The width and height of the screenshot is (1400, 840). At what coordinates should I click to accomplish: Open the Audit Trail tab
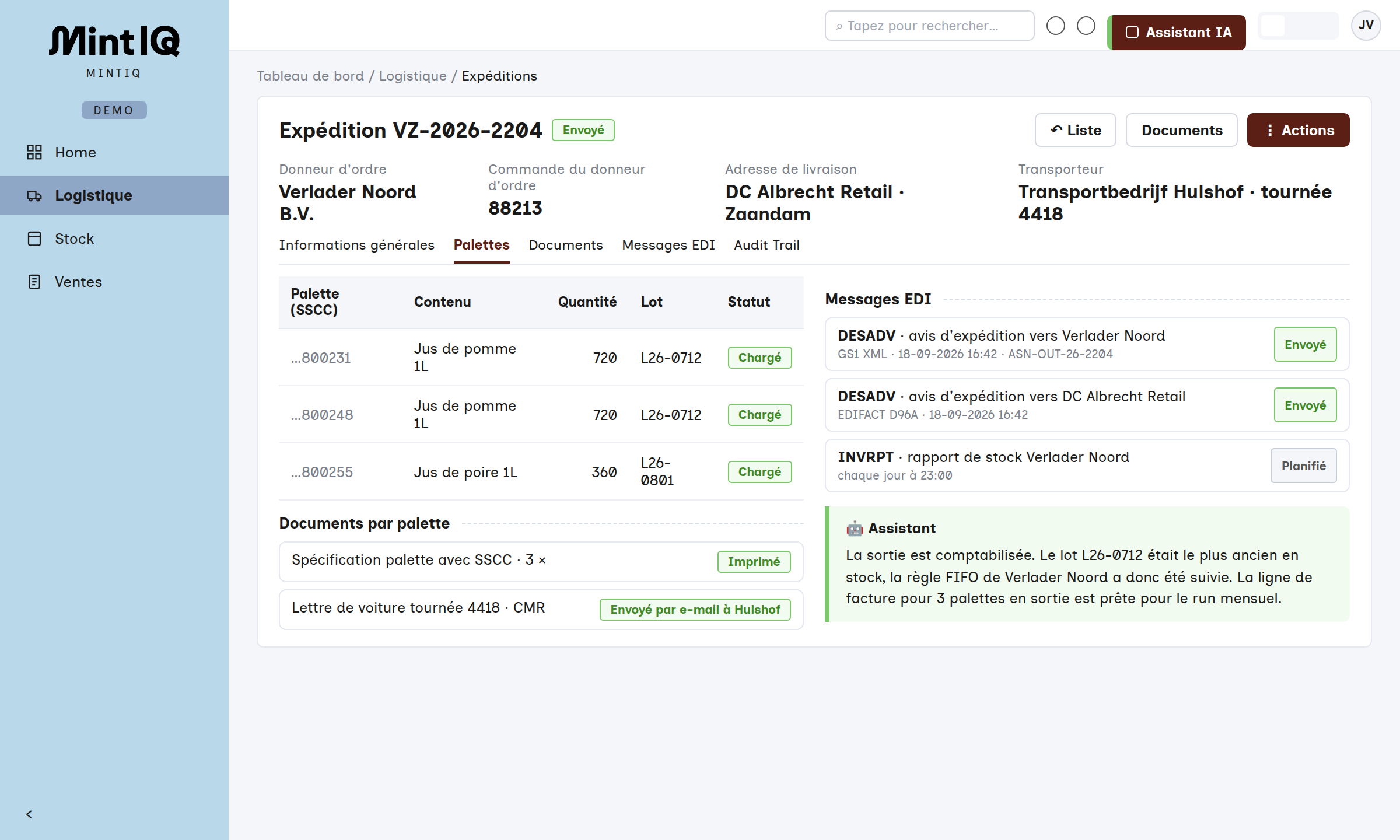766,245
